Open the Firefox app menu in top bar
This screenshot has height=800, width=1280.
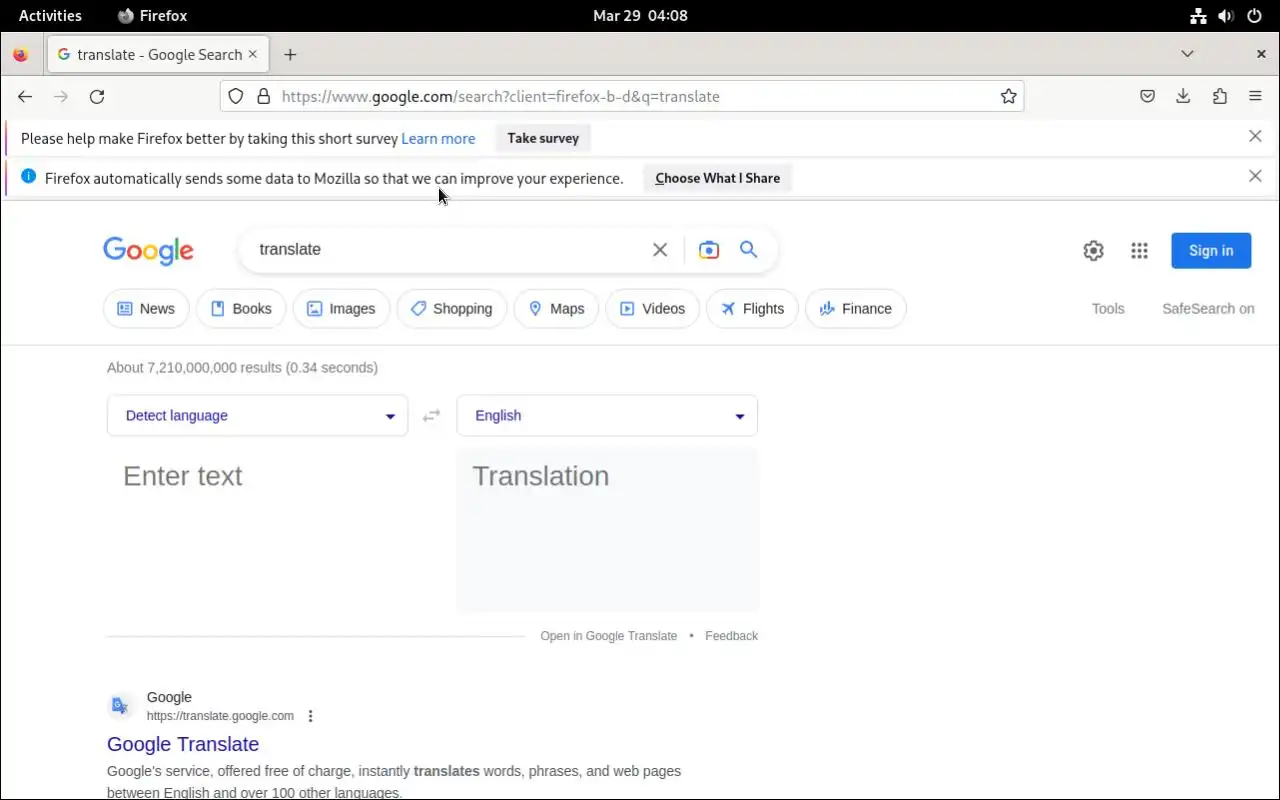[x=152, y=15]
